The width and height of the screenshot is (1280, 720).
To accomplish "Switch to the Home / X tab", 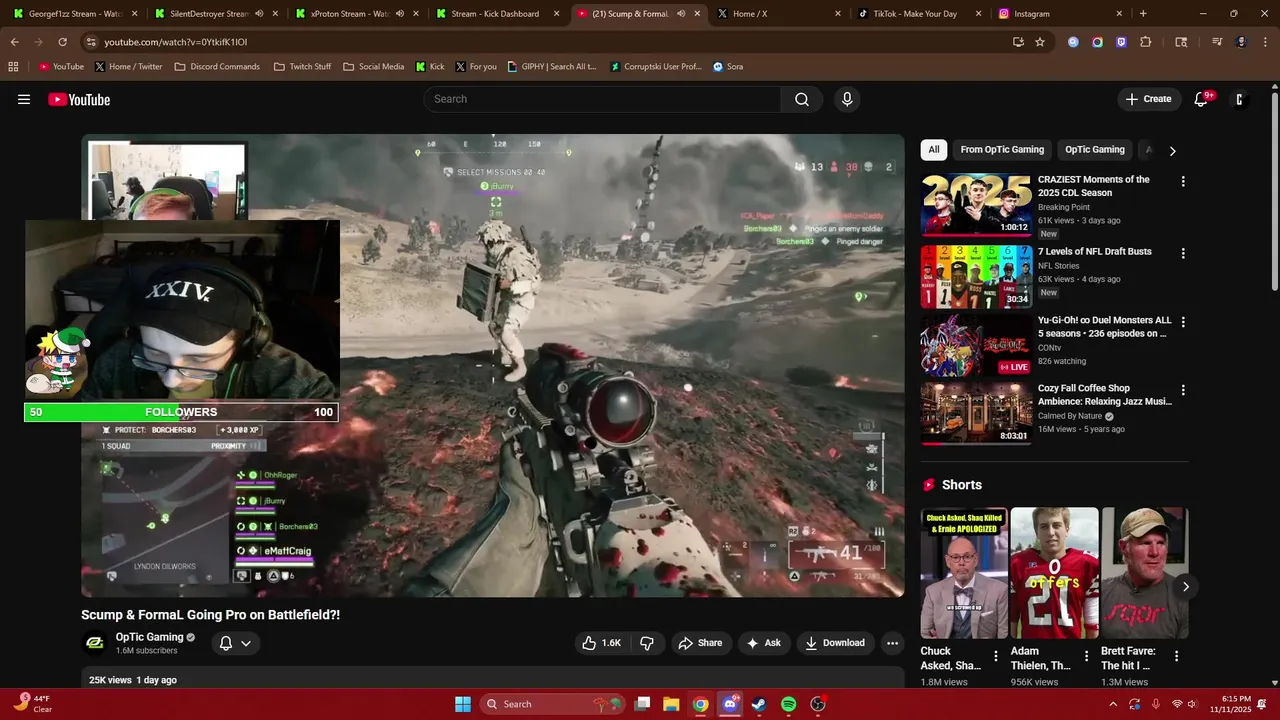I will tap(779, 14).
